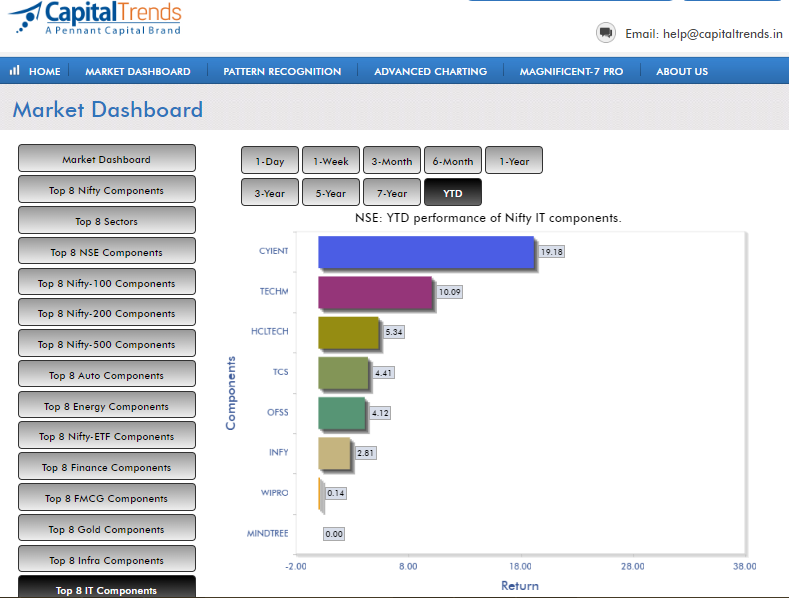Open the ABOUT US menu item
The image size is (789, 598).
(x=682, y=71)
